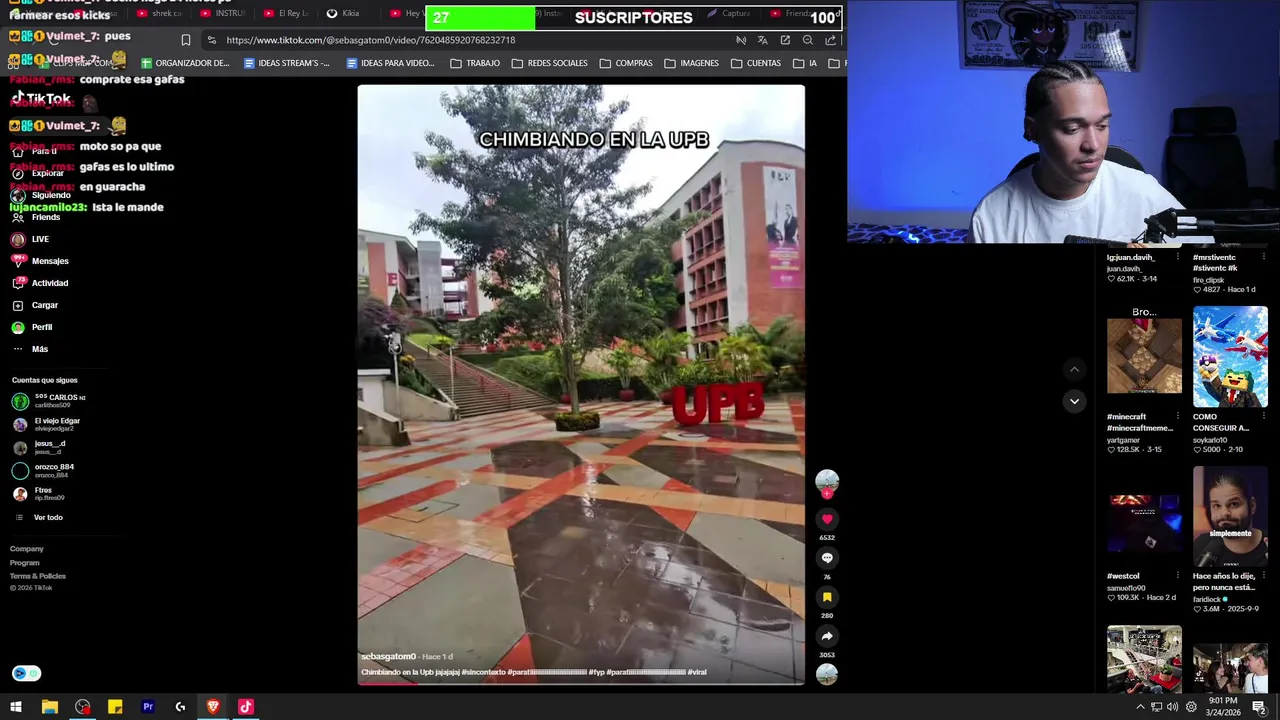Go to the next video with down arrow
The width and height of the screenshot is (1280, 720).
(x=1074, y=401)
